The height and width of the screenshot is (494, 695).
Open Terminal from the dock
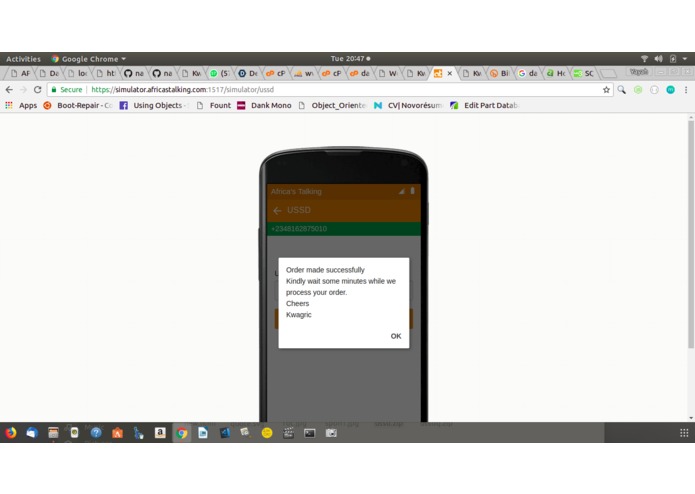(x=310, y=433)
